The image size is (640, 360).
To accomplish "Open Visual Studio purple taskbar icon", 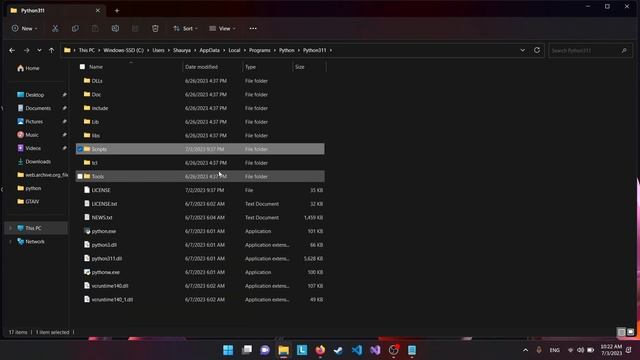I will pyautogui.click(x=375, y=350).
